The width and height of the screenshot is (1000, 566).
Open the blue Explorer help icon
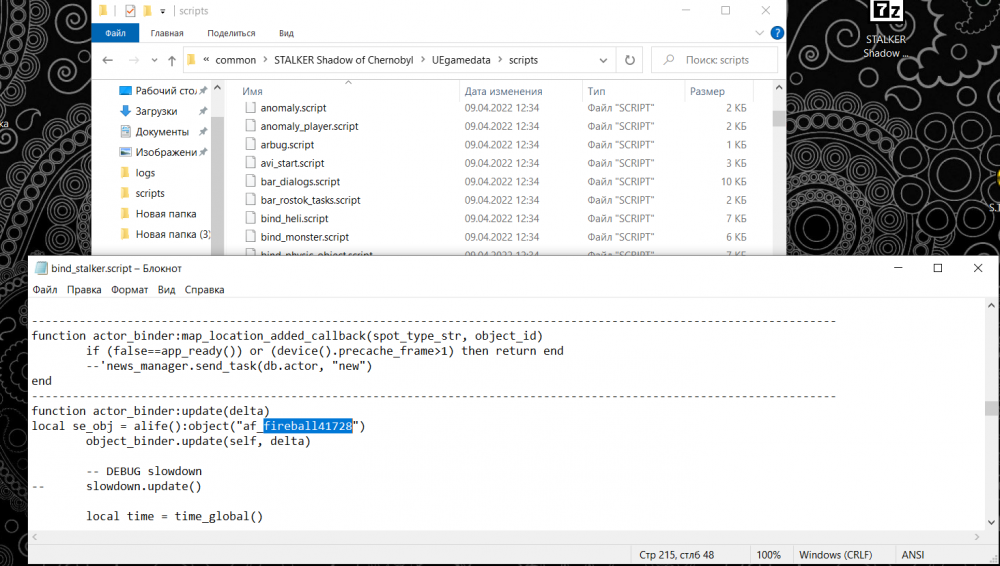777,33
